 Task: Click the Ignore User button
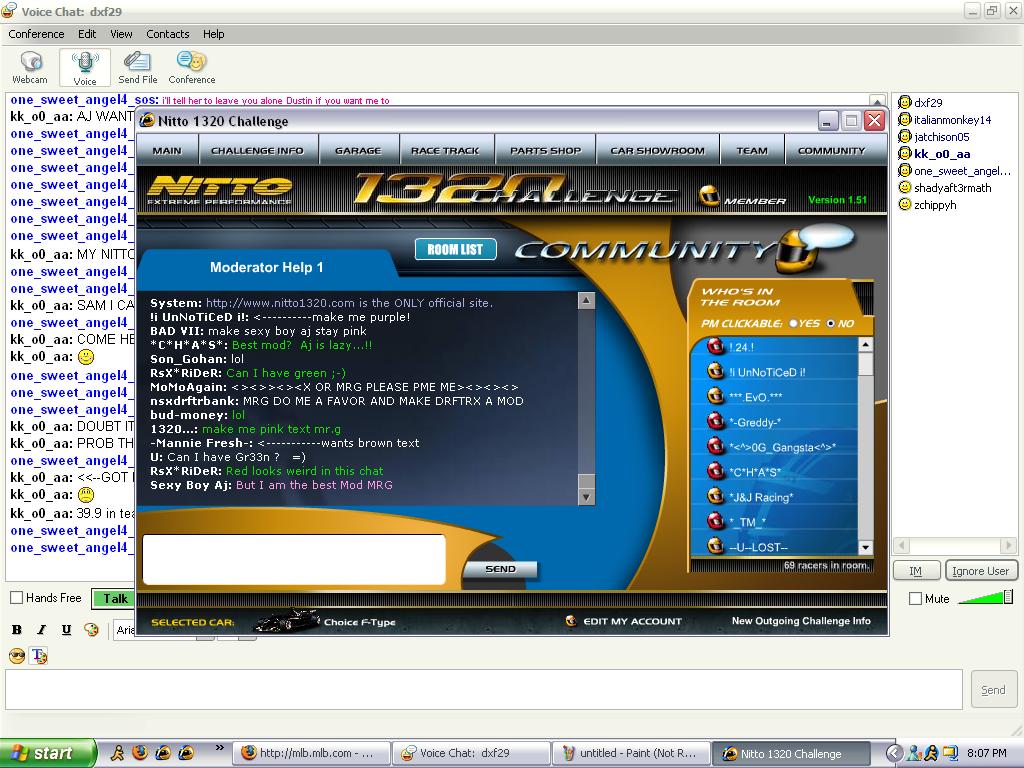click(981, 571)
